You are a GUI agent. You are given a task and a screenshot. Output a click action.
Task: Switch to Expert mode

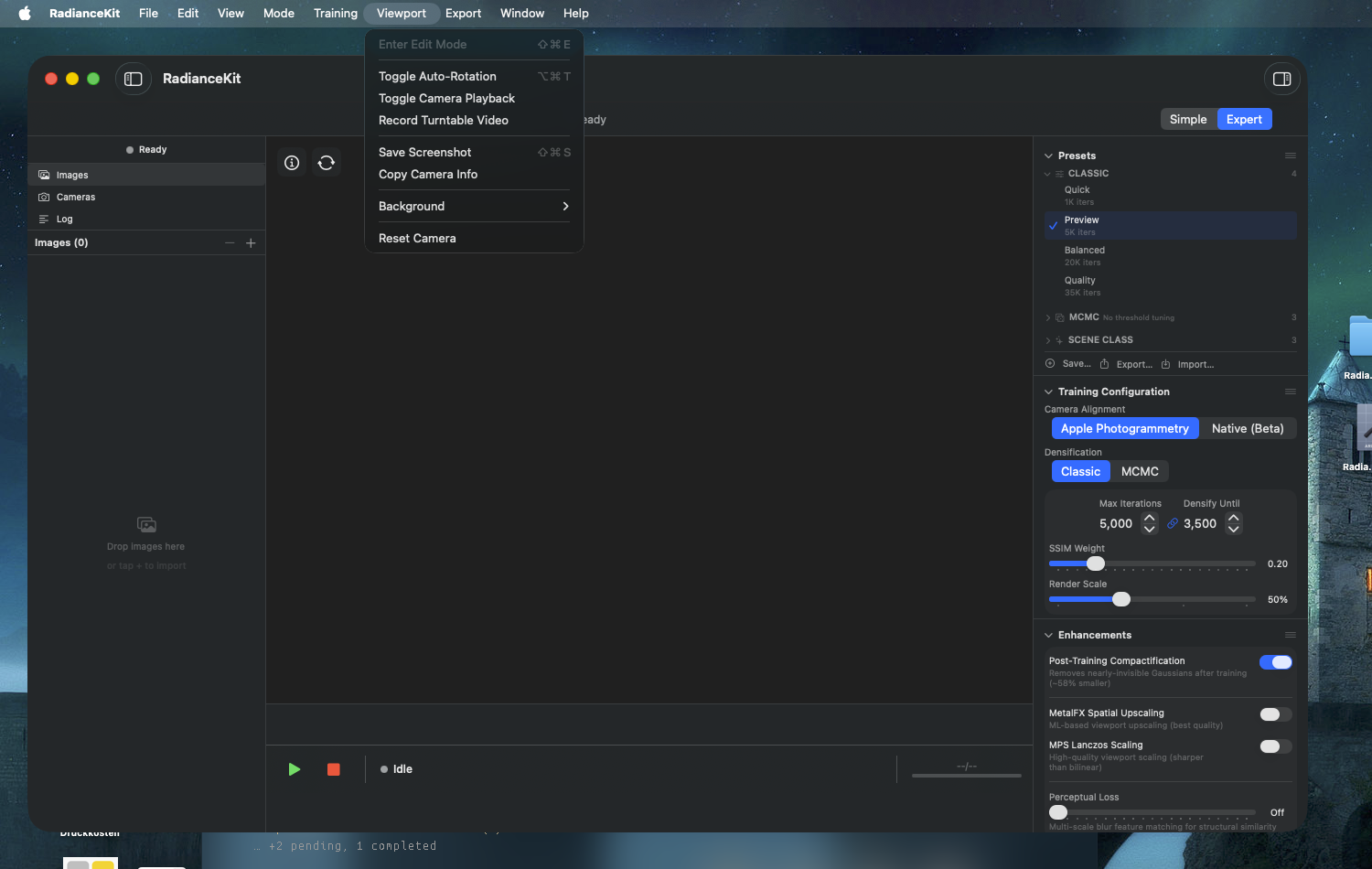pyautogui.click(x=1244, y=119)
